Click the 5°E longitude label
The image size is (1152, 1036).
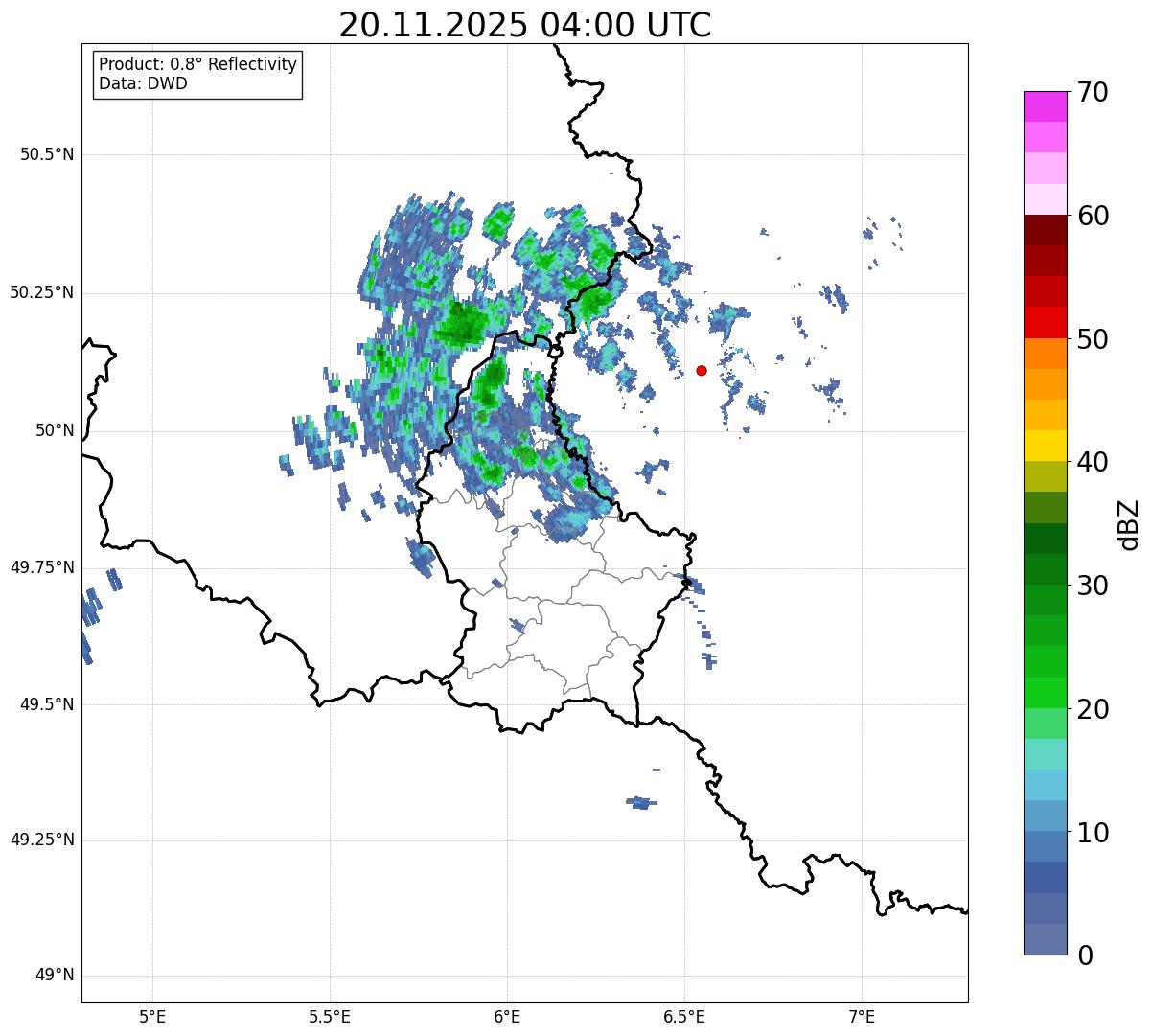tap(152, 1016)
